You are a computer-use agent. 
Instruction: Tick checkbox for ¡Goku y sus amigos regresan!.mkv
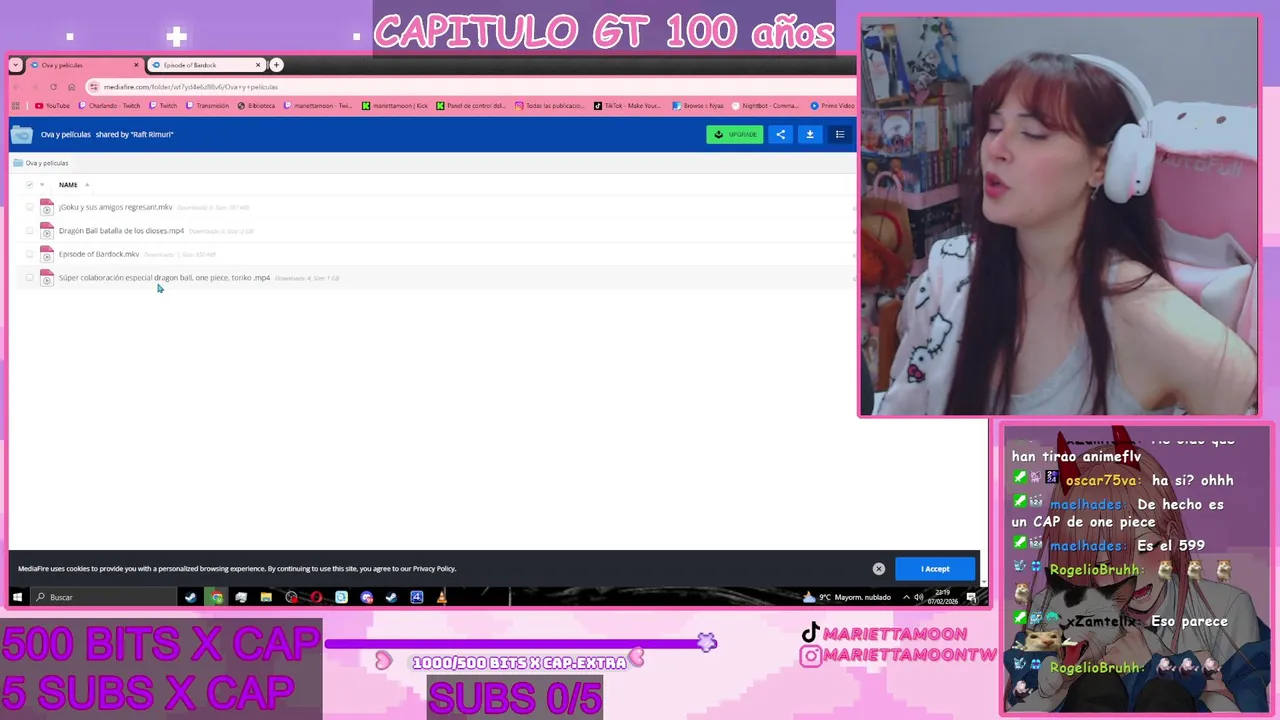29,207
